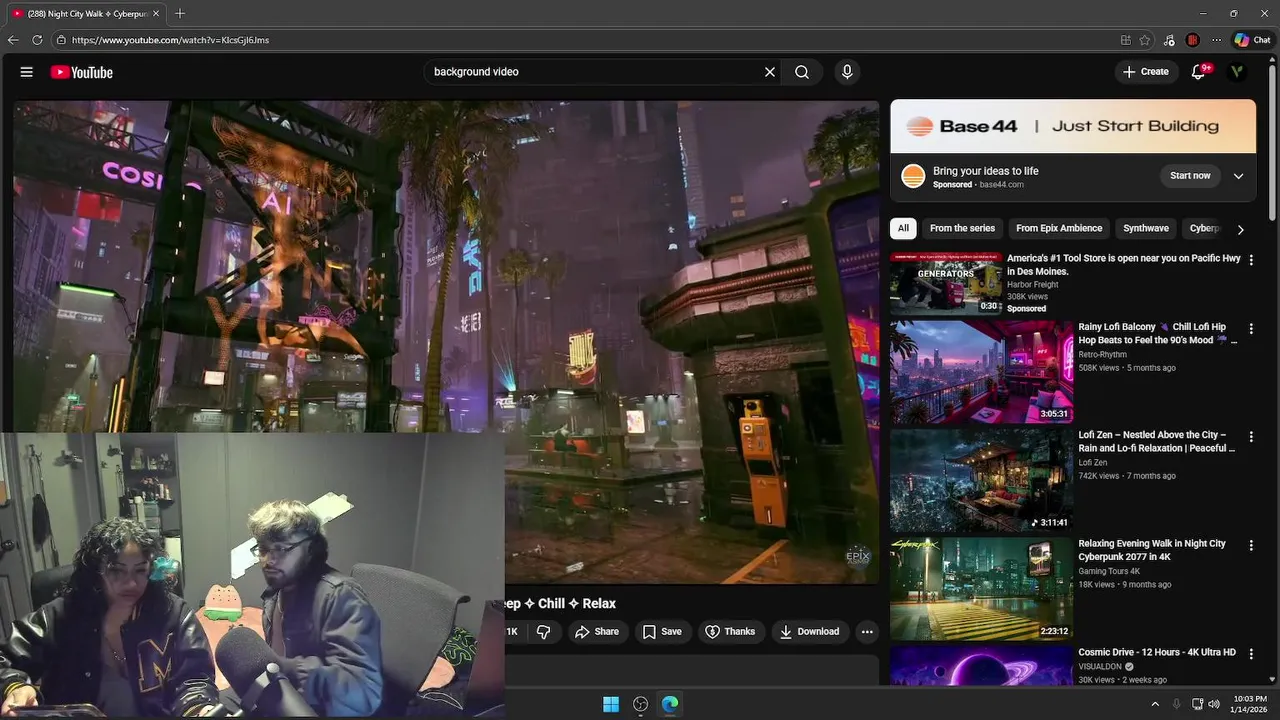The height and width of the screenshot is (720, 1280).
Task: Select the Cyberpunk filter chip
Action: click(x=1205, y=229)
